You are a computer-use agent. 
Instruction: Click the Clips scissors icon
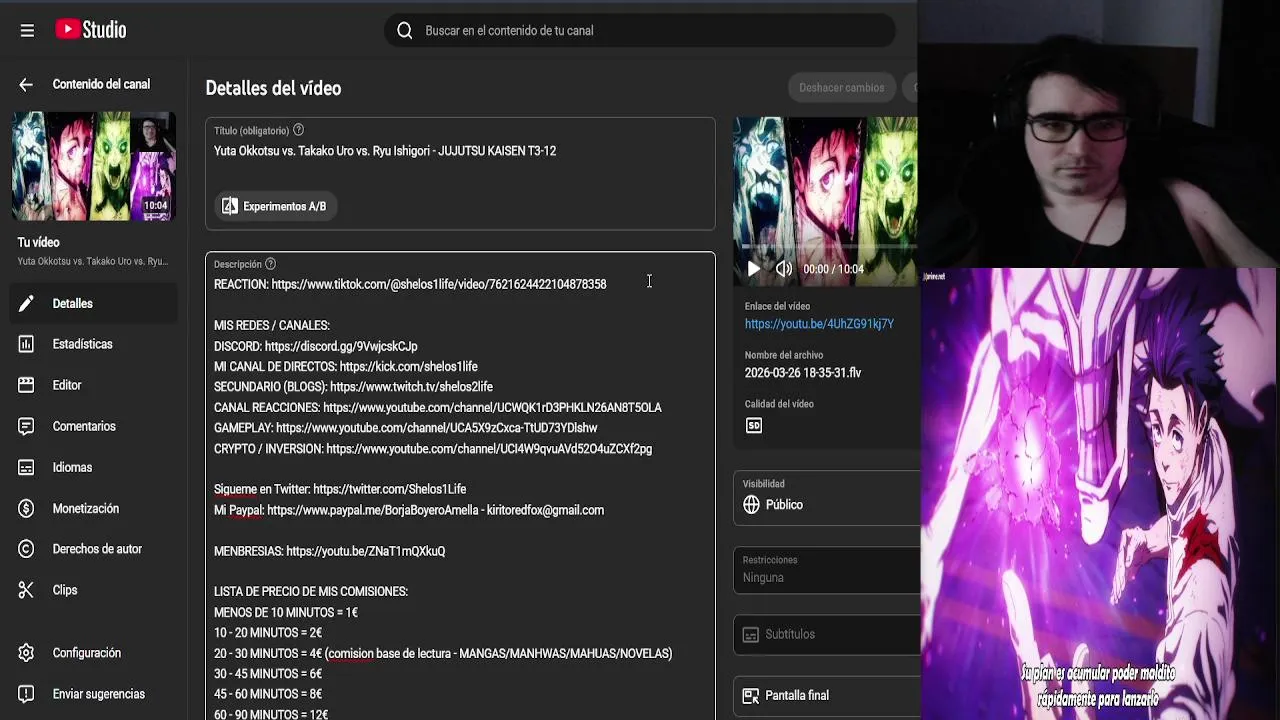[x=26, y=590]
